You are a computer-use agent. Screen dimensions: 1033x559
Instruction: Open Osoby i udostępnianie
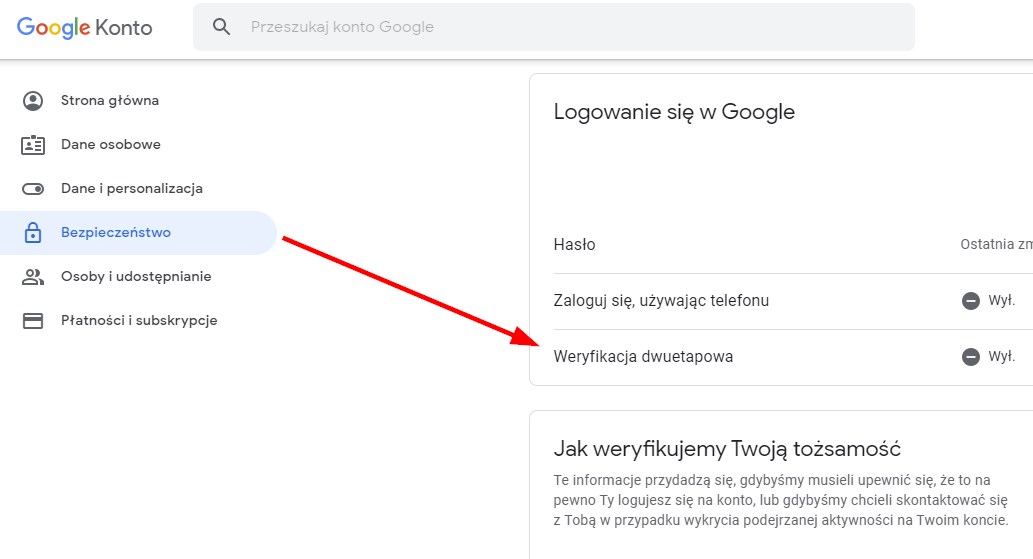[x=138, y=277]
